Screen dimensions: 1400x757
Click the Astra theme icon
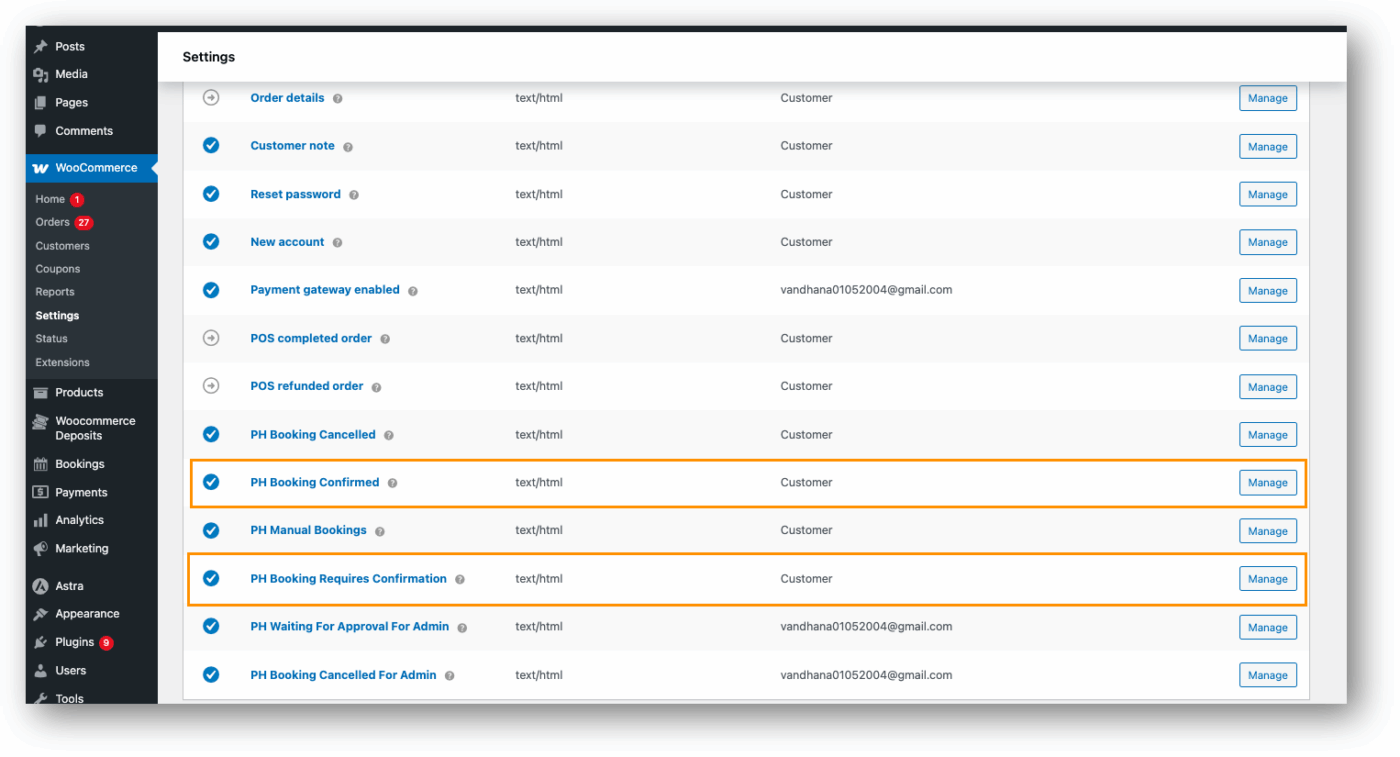click(41, 587)
